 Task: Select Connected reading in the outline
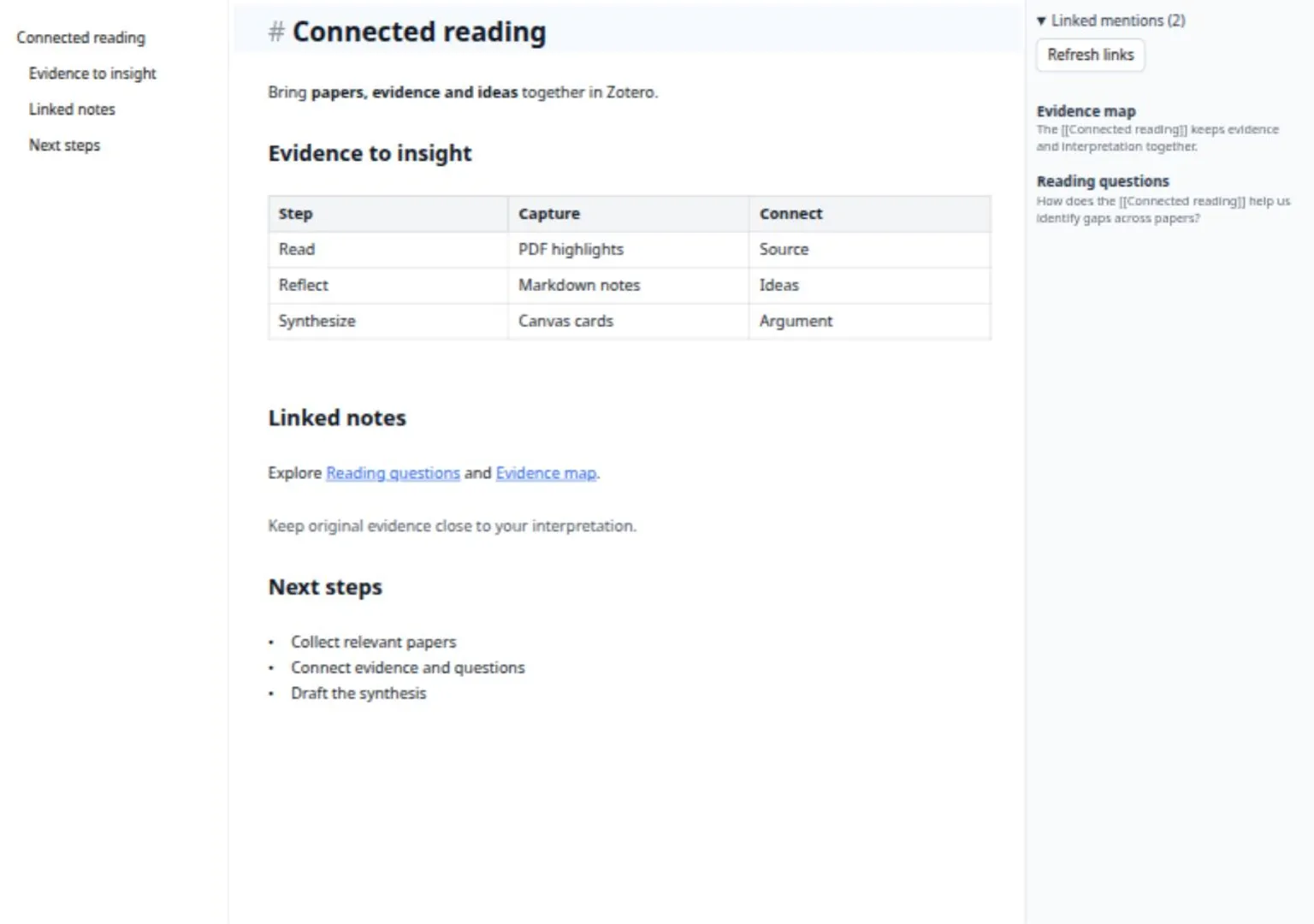click(80, 38)
